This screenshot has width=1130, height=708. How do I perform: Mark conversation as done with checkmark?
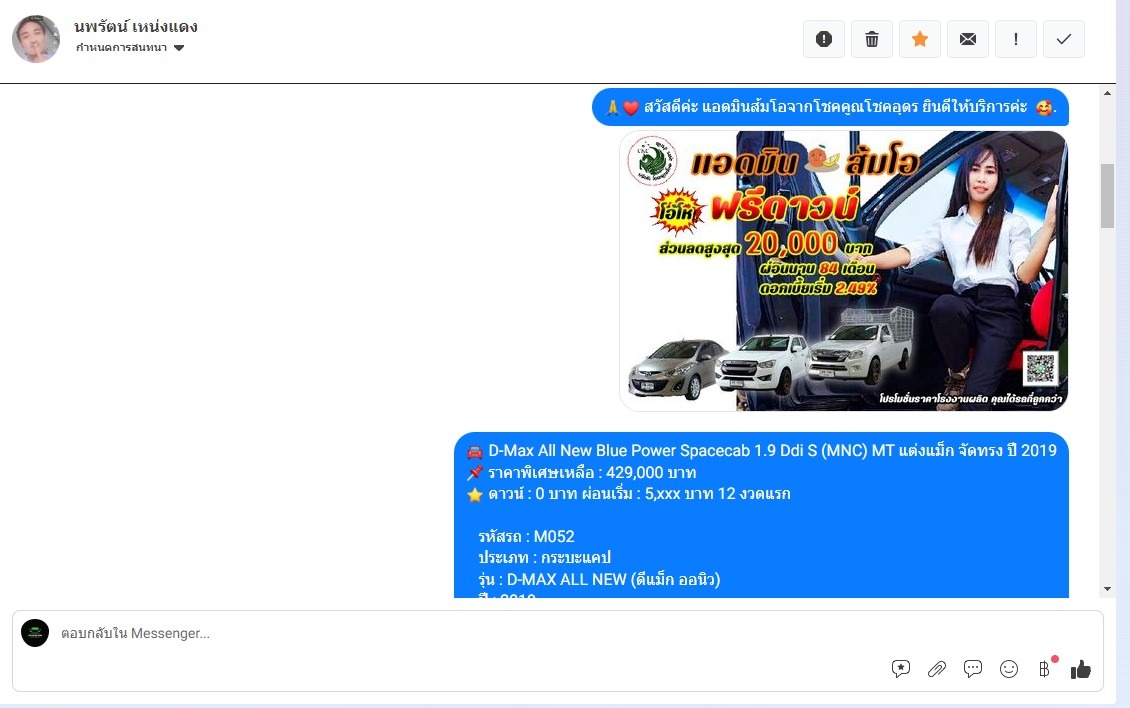click(x=1064, y=39)
